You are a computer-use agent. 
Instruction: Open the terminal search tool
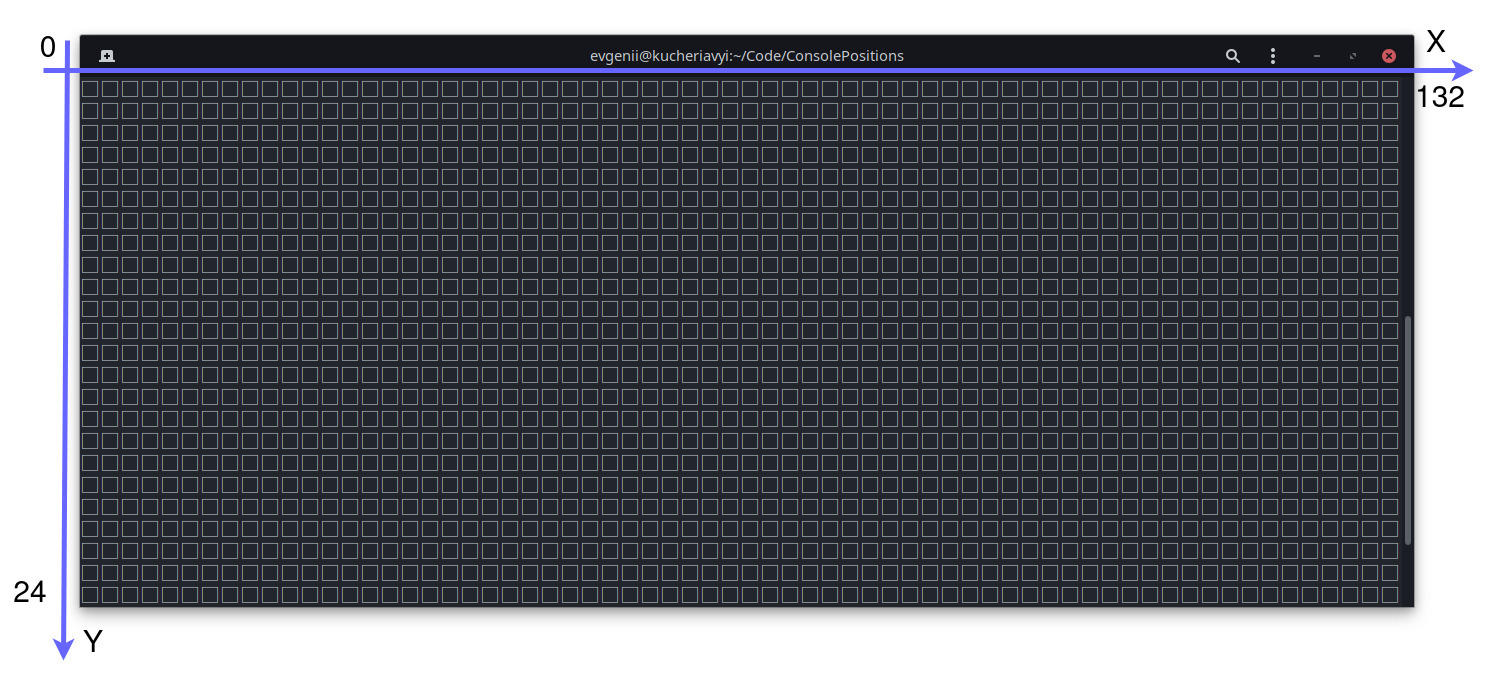[x=1233, y=56]
